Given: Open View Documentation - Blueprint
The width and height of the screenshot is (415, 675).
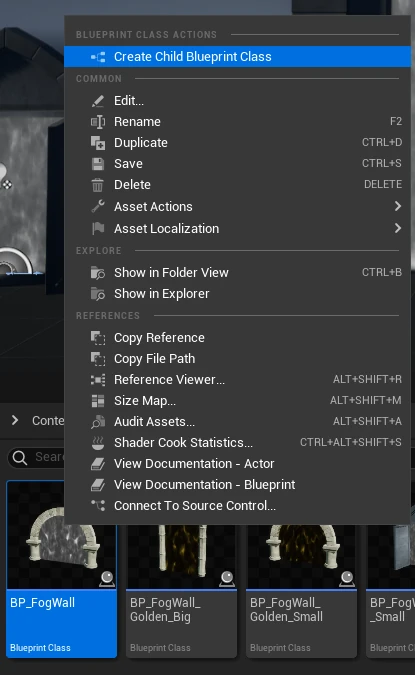Looking at the screenshot, I should click(x=237, y=485).
